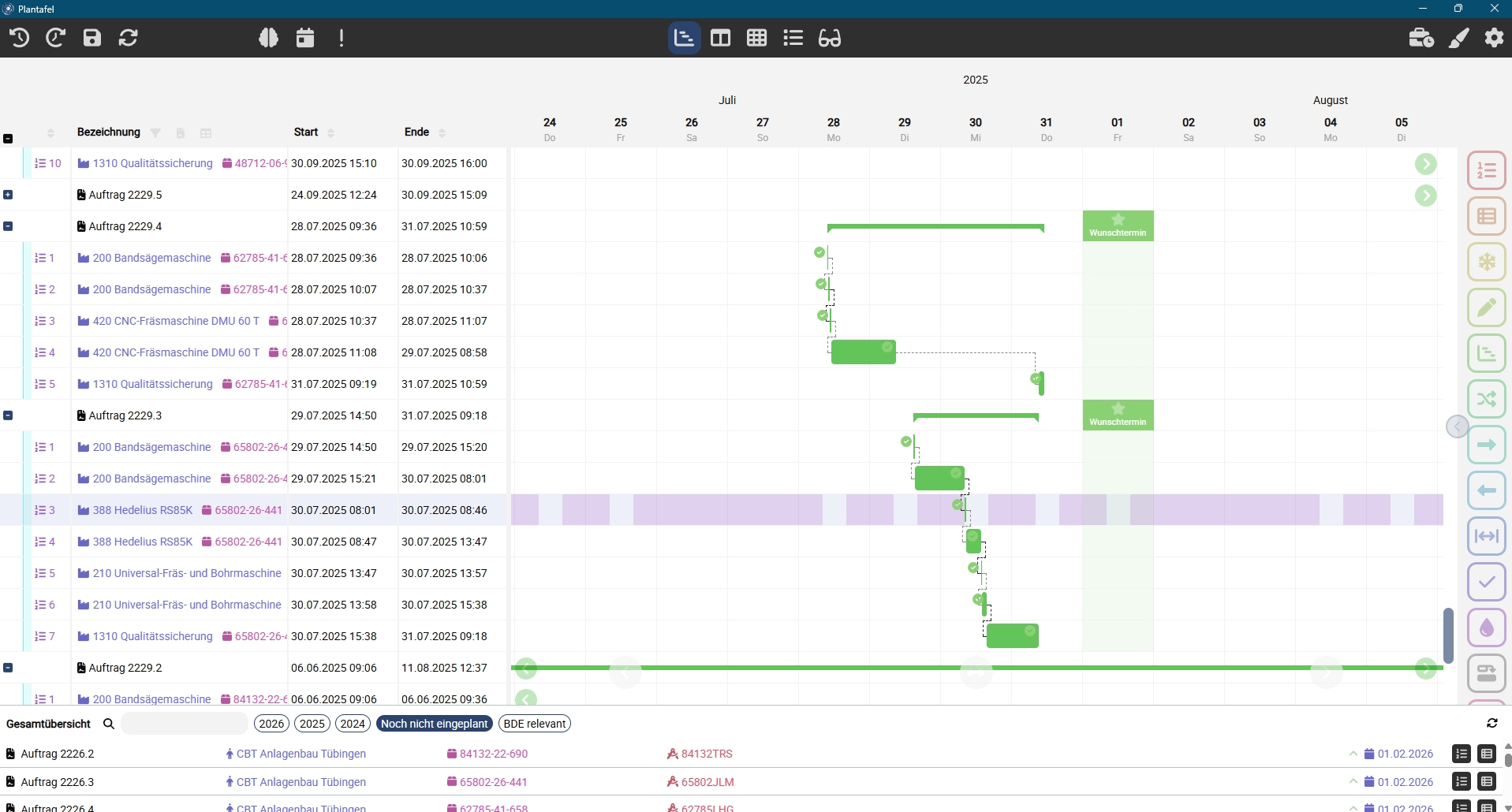Screen dimensions: 1512x812
Task: Click the redo clock-arrow icon
Action: click(x=55, y=37)
